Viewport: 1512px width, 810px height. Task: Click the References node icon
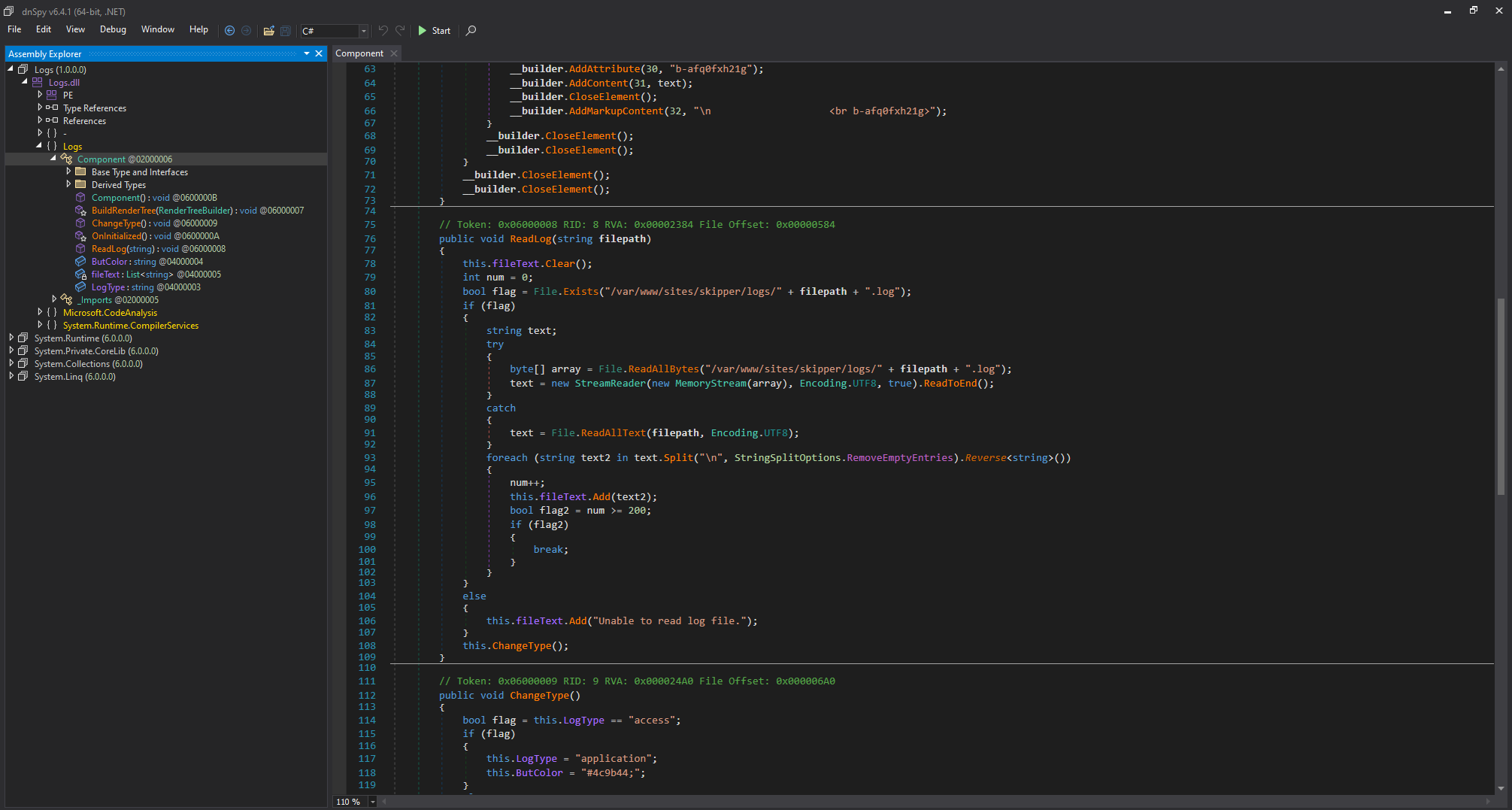(52, 120)
